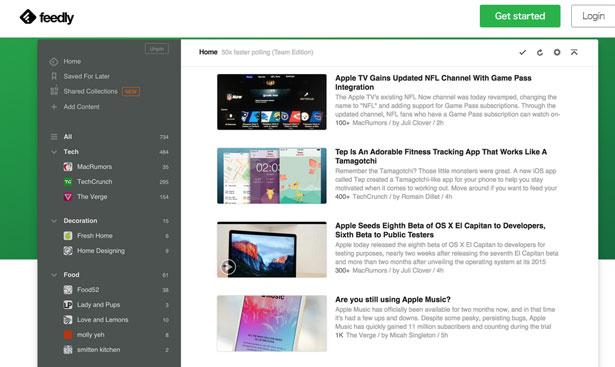Mark all as read checkmark icon

[522, 52]
